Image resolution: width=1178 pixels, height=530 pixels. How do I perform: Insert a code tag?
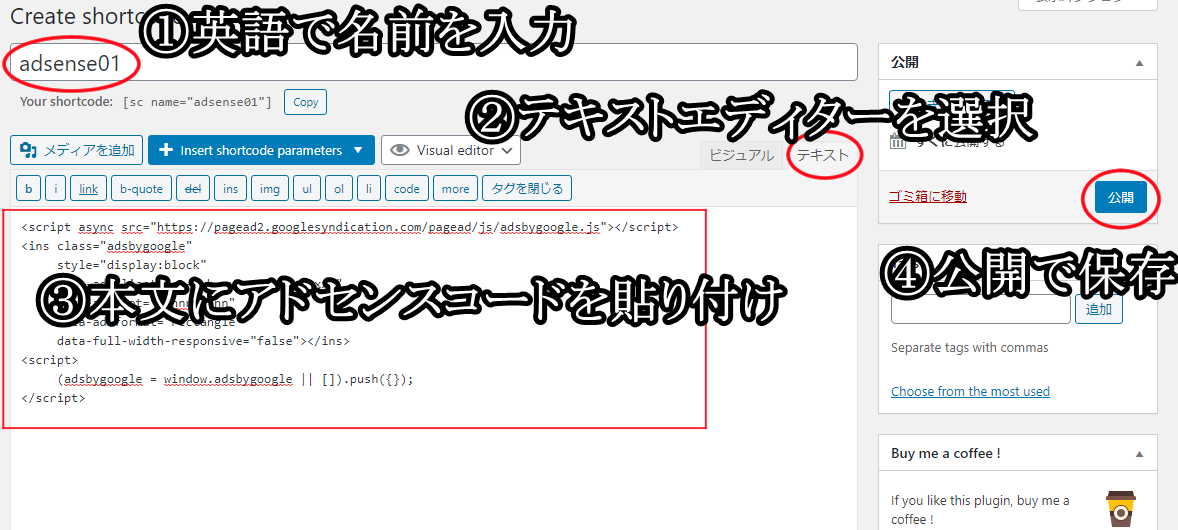click(406, 189)
